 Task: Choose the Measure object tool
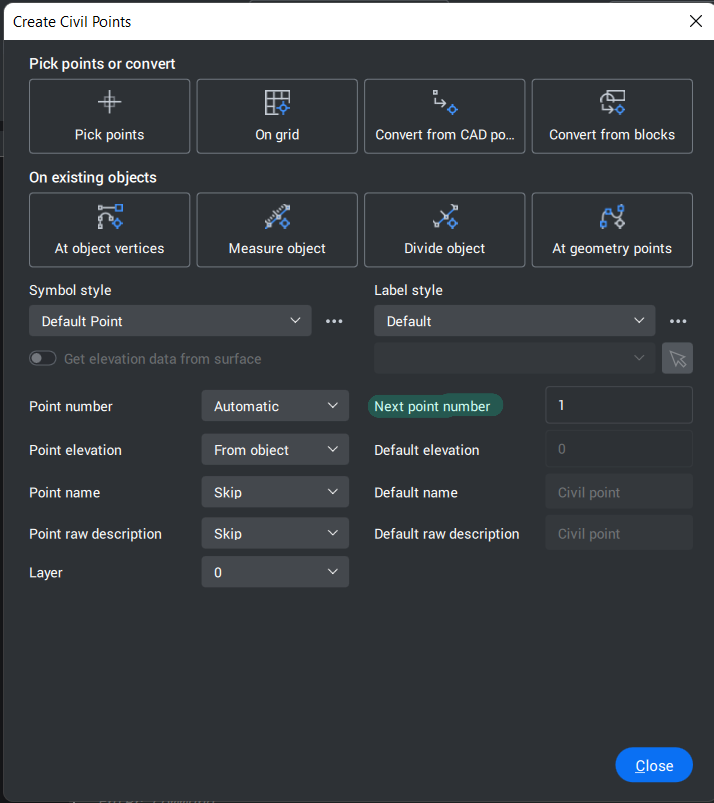tap(277, 230)
